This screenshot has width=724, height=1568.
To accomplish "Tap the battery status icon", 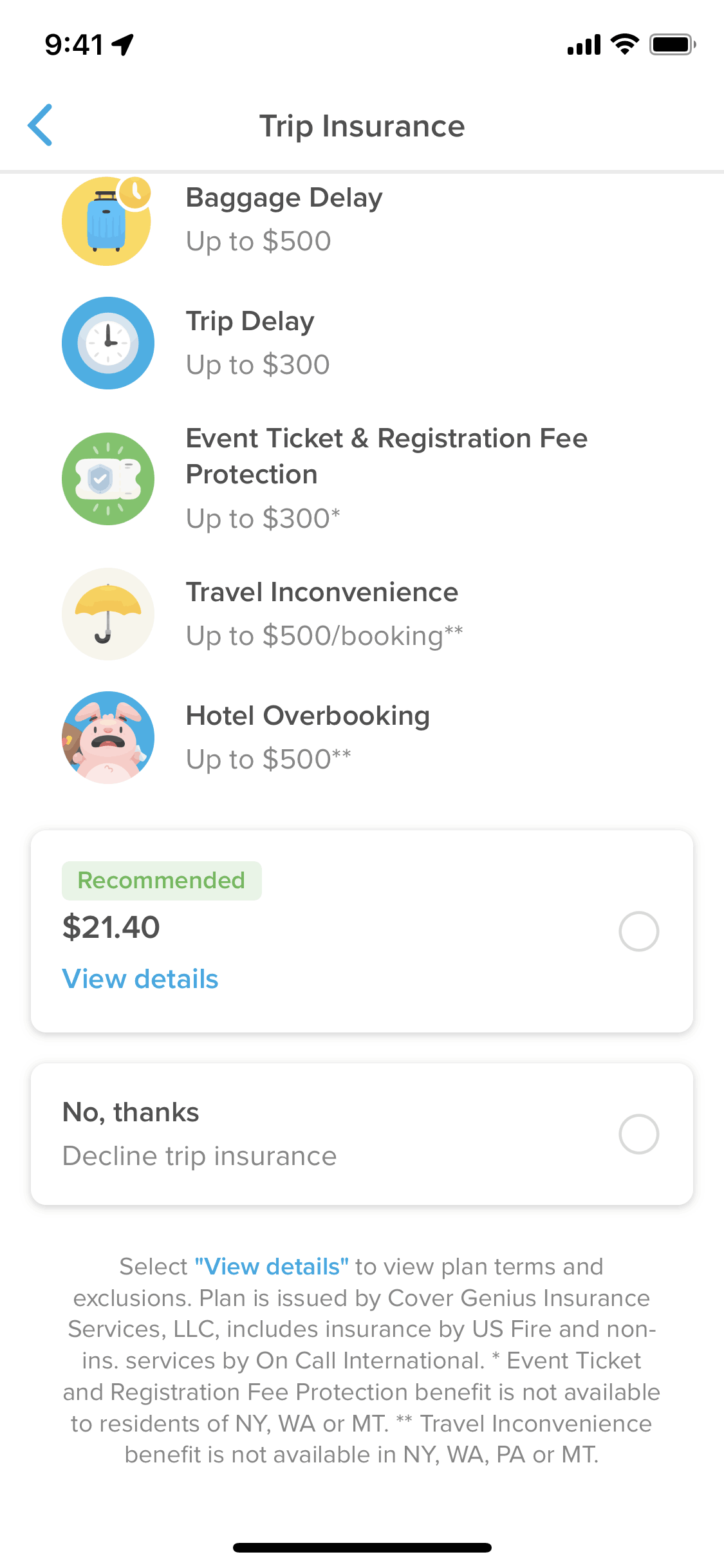I will pyautogui.click(x=672, y=44).
